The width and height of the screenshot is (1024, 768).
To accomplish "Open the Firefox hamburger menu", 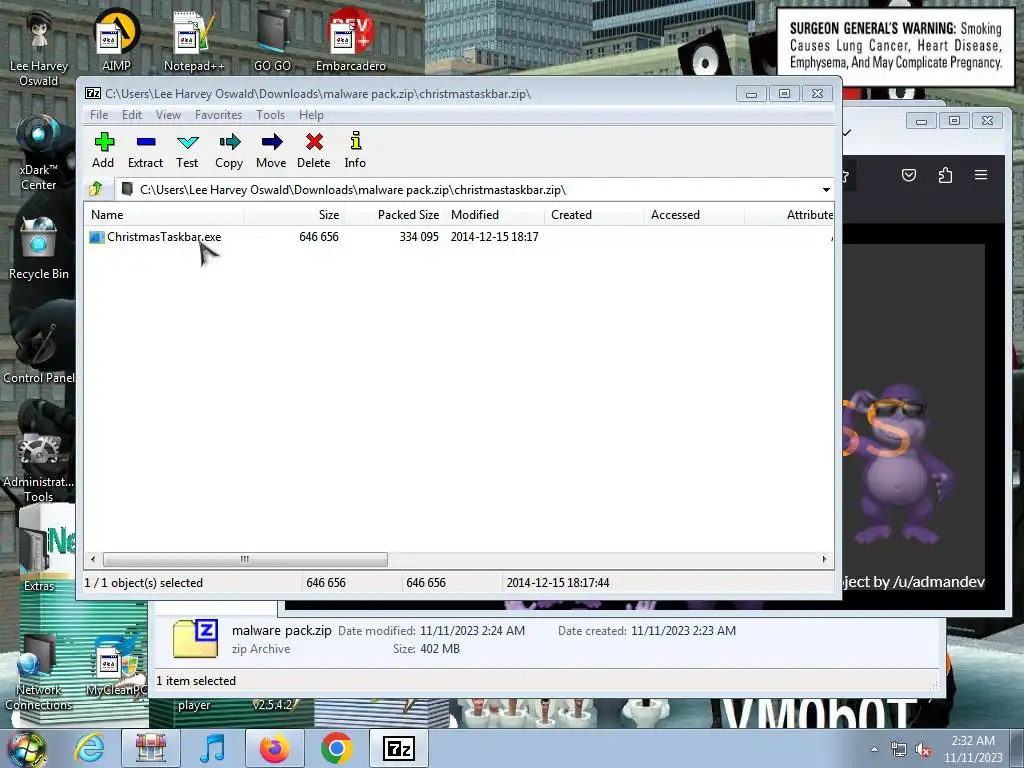I will tap(981, 175).
